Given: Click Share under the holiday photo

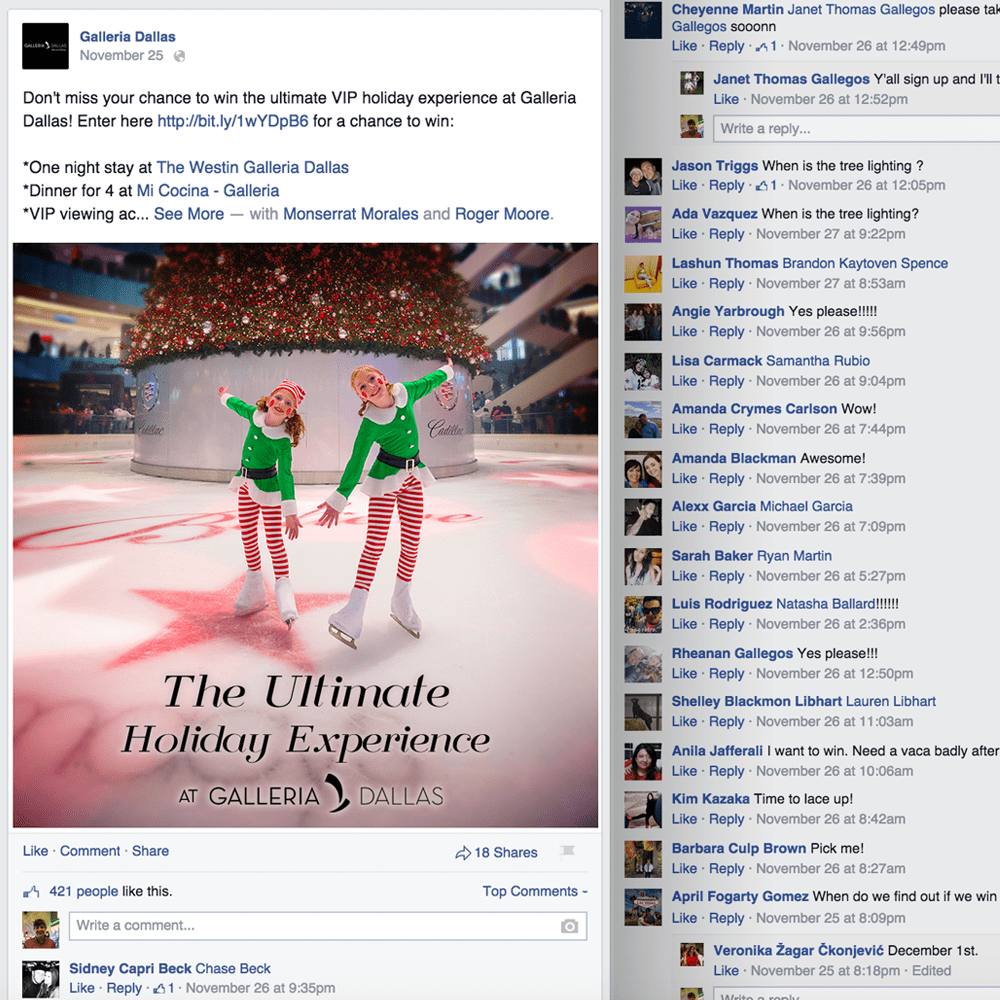Looking at the screenshot, I should pyautogui.click(x=151, y=851).
